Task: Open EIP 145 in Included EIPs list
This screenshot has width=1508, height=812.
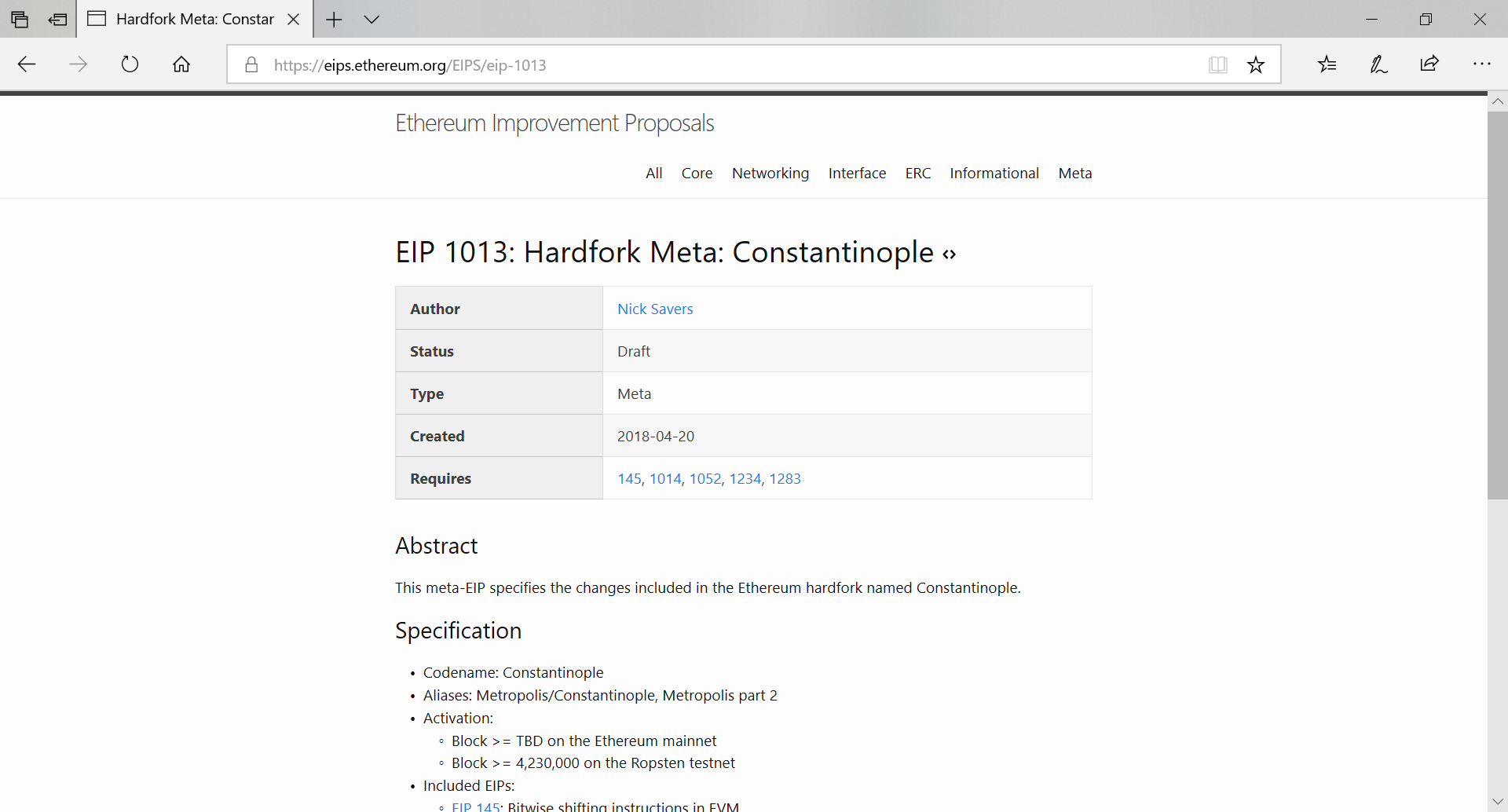Action: [476, 807]
